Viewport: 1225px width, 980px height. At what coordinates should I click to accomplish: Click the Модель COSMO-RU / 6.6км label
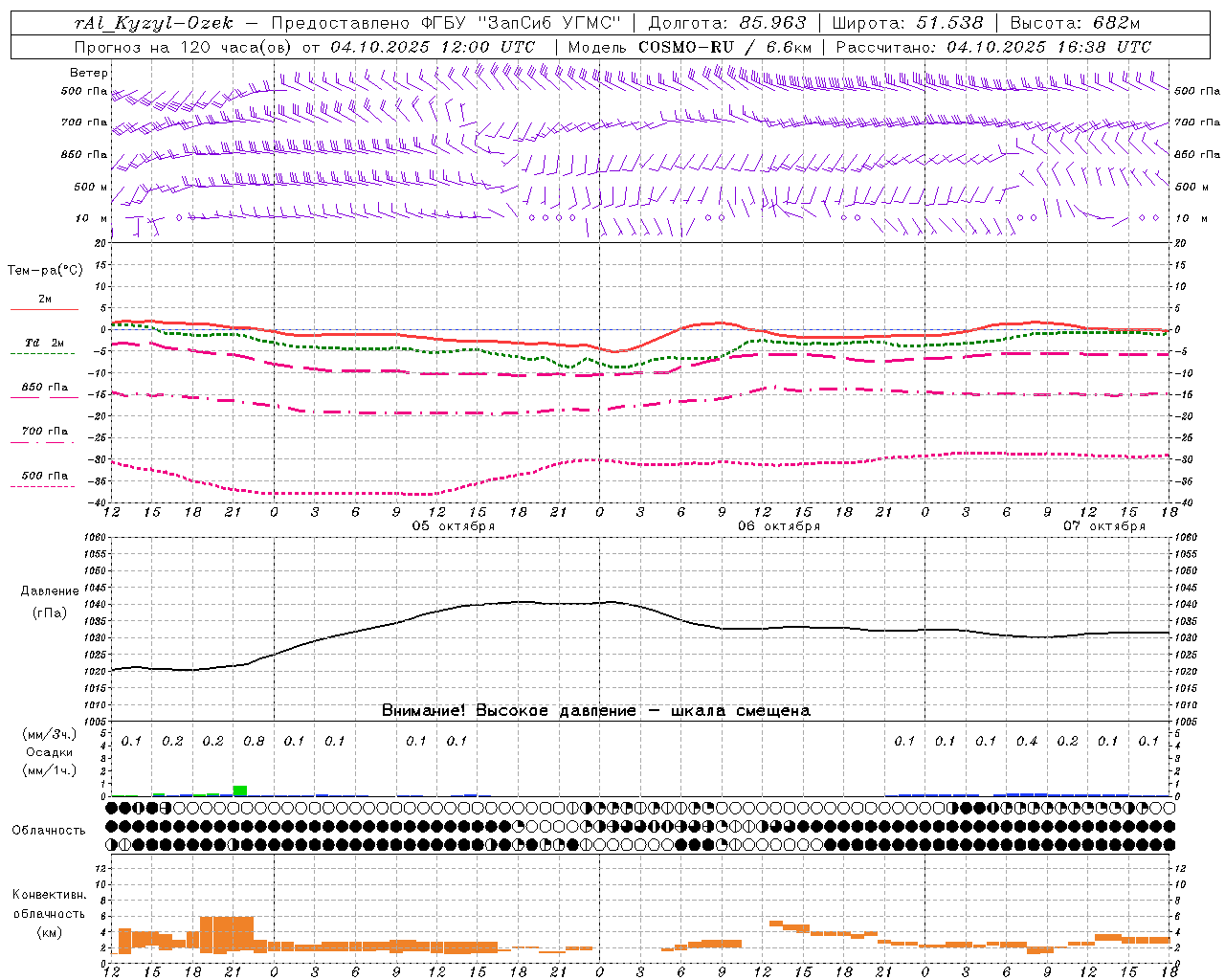coord(690,47)
